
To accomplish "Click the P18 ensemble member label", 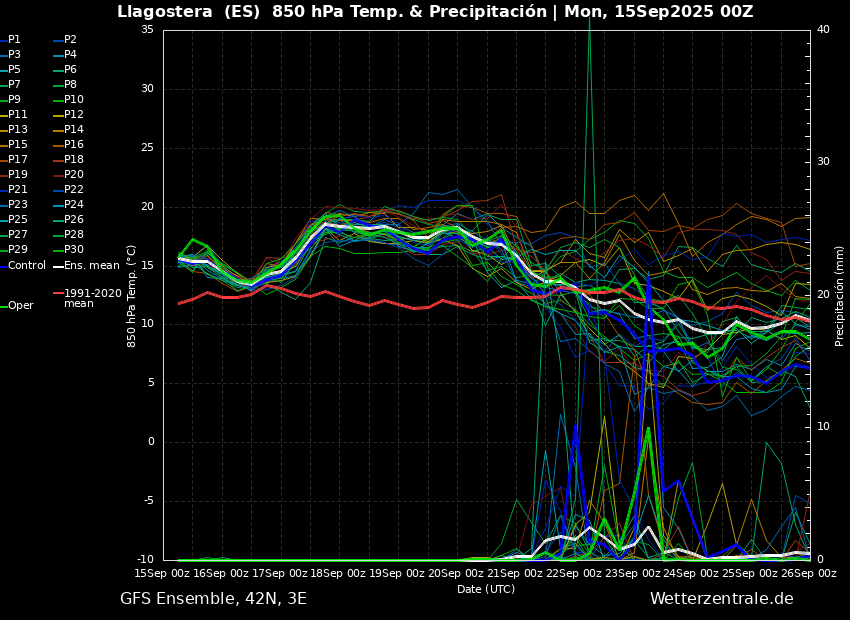I will (x=74, y=159).
